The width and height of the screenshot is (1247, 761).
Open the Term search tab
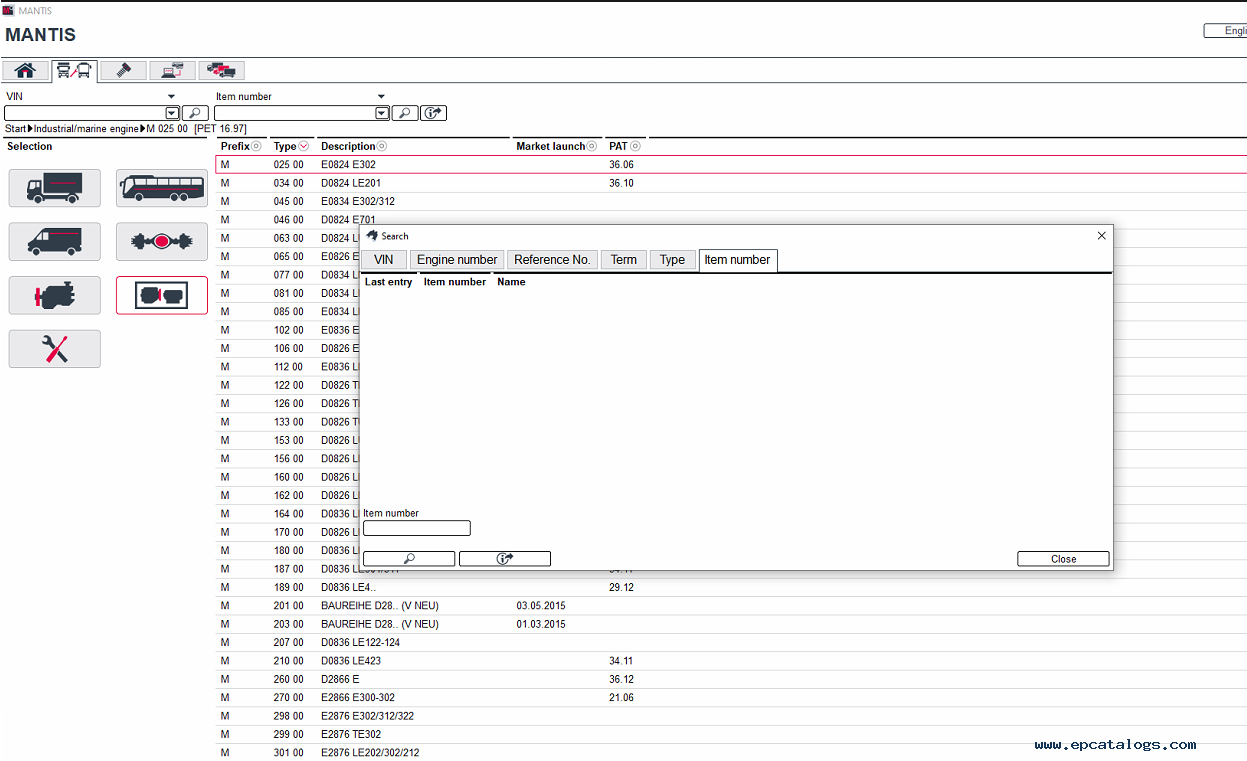click(623, 260)
